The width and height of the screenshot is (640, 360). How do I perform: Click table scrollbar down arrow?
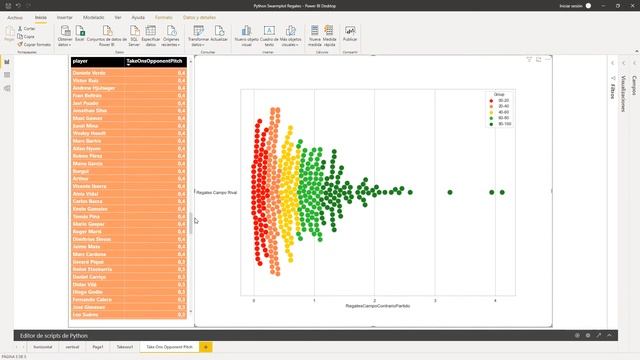point(191,311)
